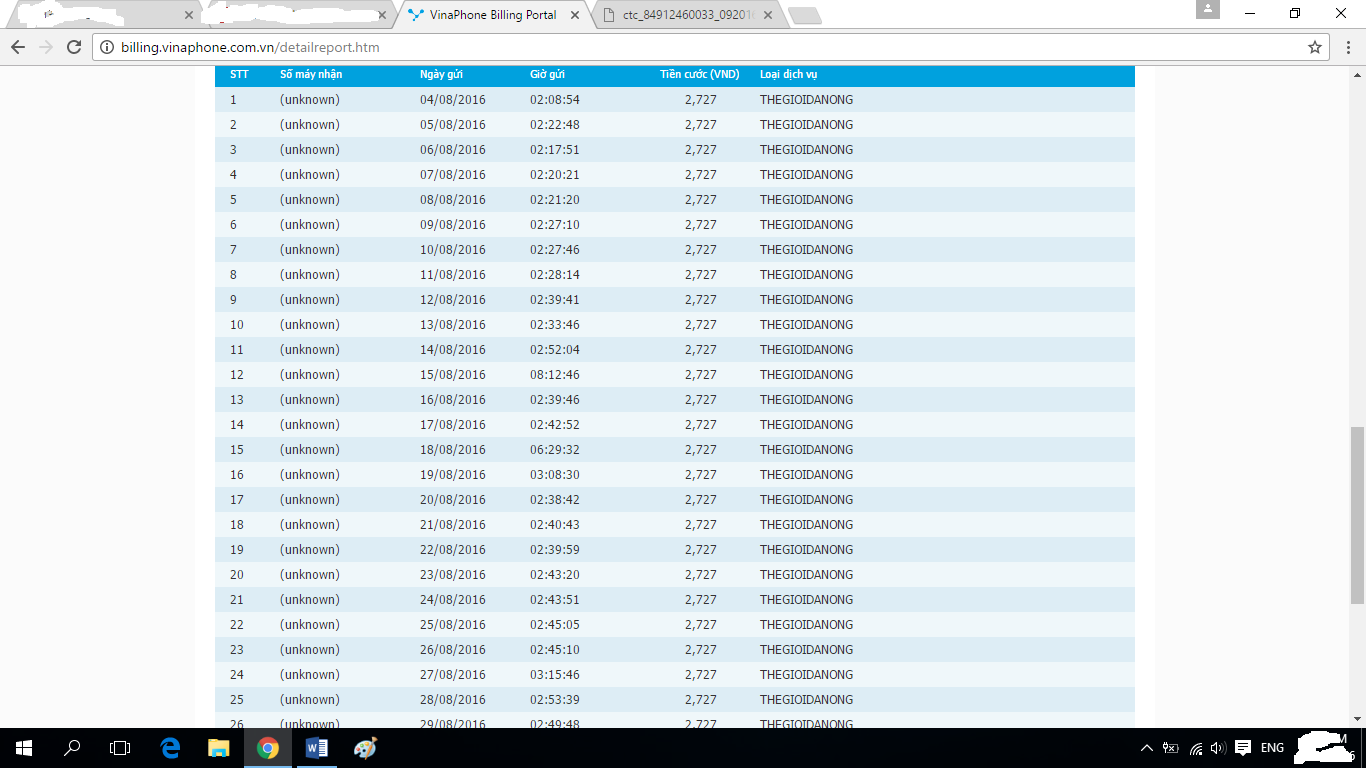Click the Loại dịch vụ column header

(x=789, y=74)
